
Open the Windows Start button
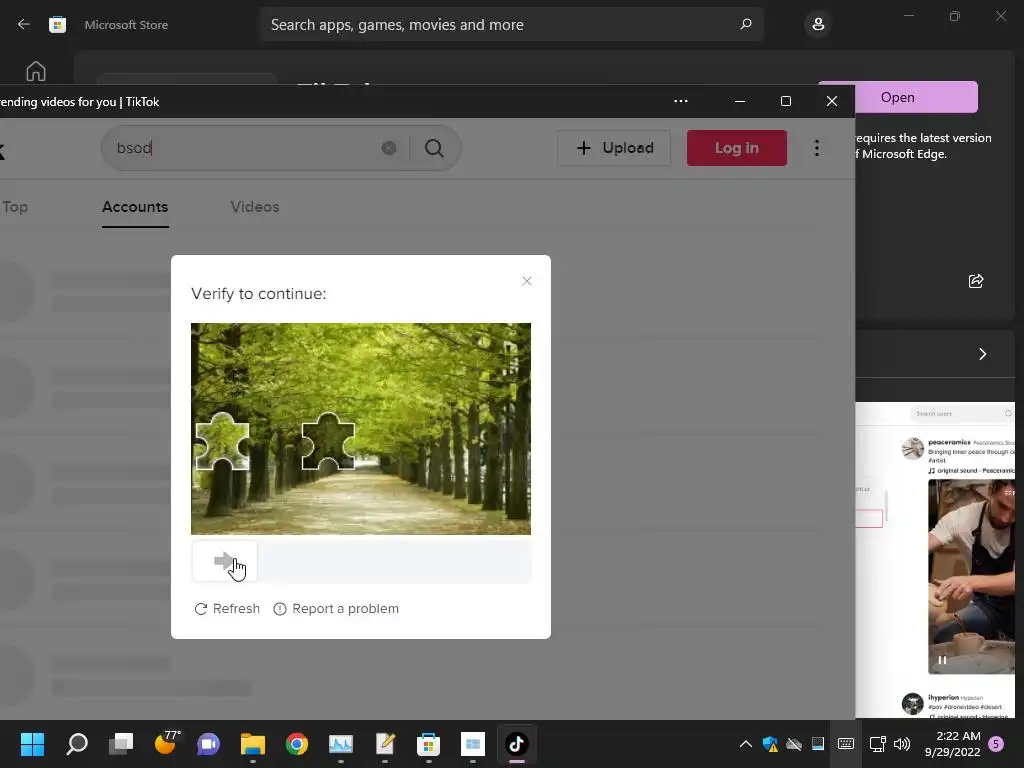[x=33, y=744]
